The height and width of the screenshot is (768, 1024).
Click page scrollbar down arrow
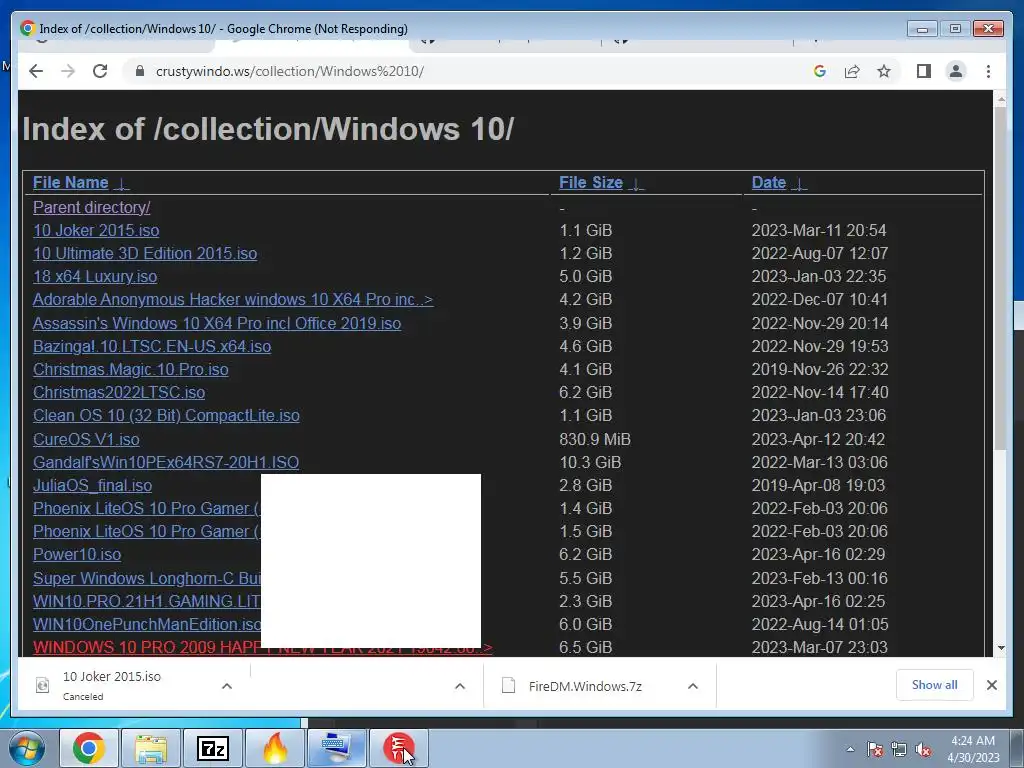[1000, 648]
